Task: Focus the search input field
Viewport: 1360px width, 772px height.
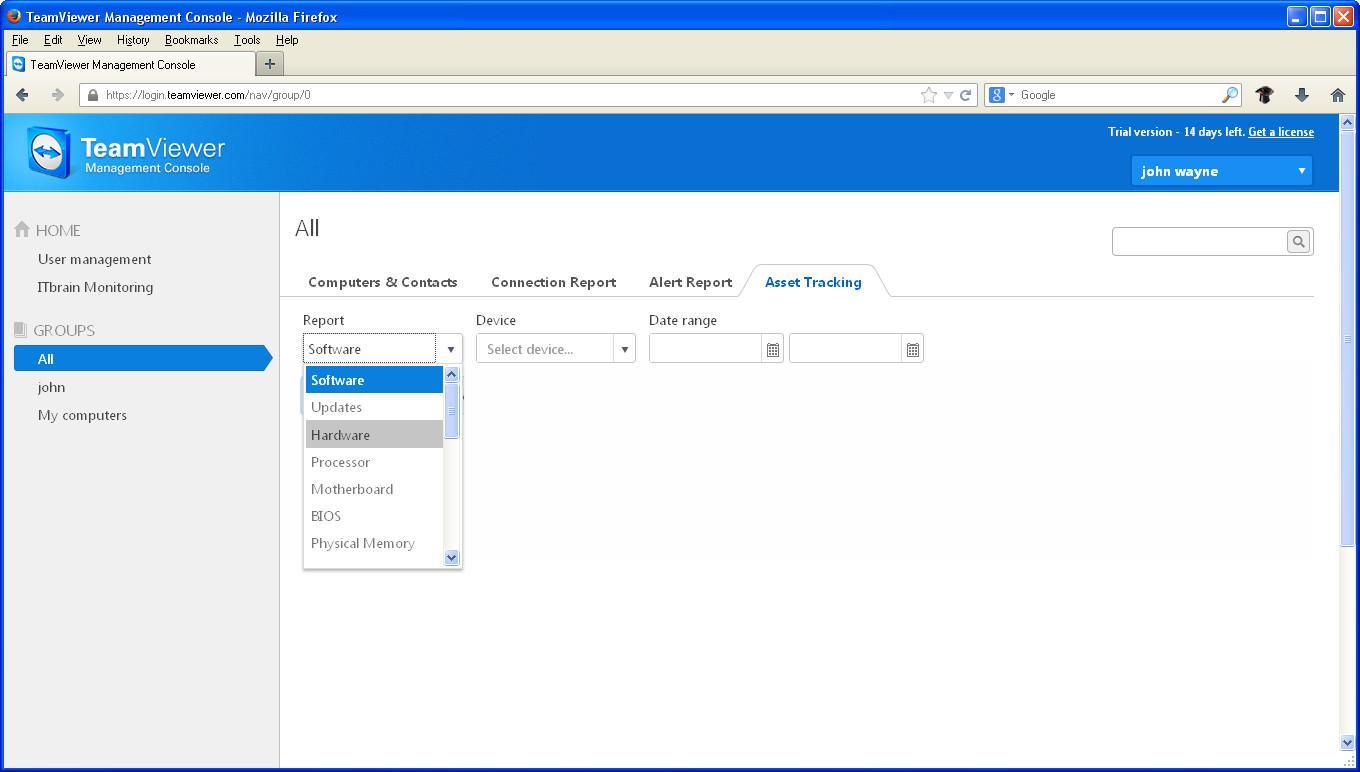Action: (x=1200, y=241)
